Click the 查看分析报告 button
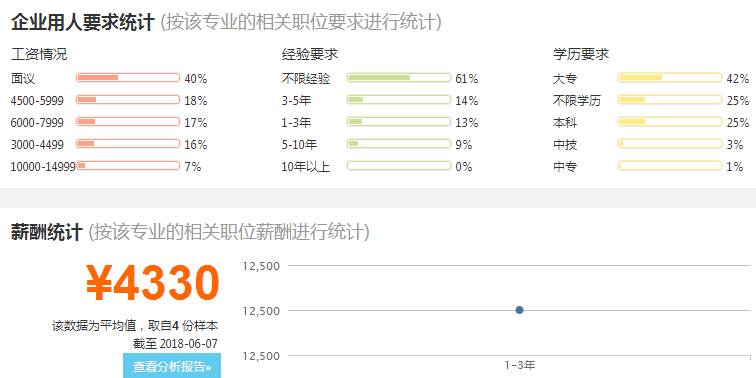This screenshot has height=378, width=756. (x=172, y=366)
